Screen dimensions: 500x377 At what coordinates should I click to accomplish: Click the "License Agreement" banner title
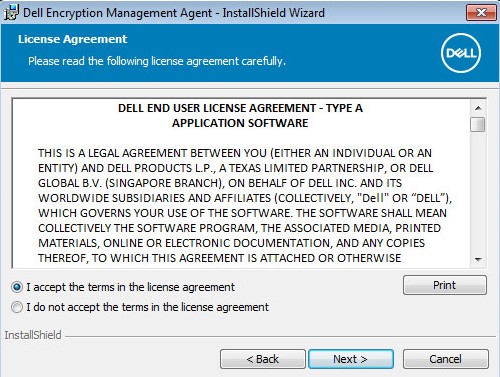point(73,39)
